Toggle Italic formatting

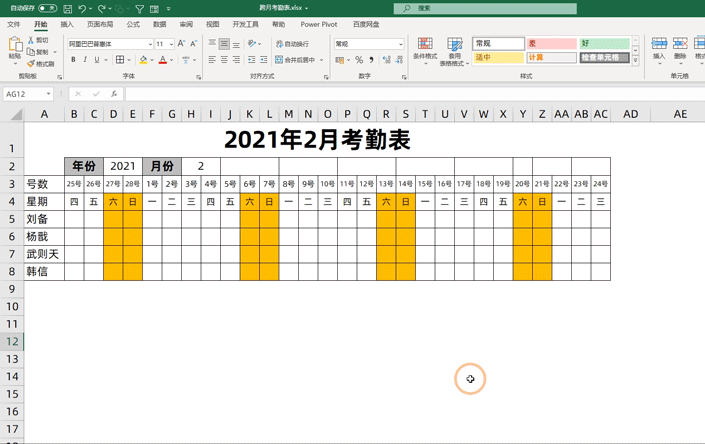click(x=85, y=59)
